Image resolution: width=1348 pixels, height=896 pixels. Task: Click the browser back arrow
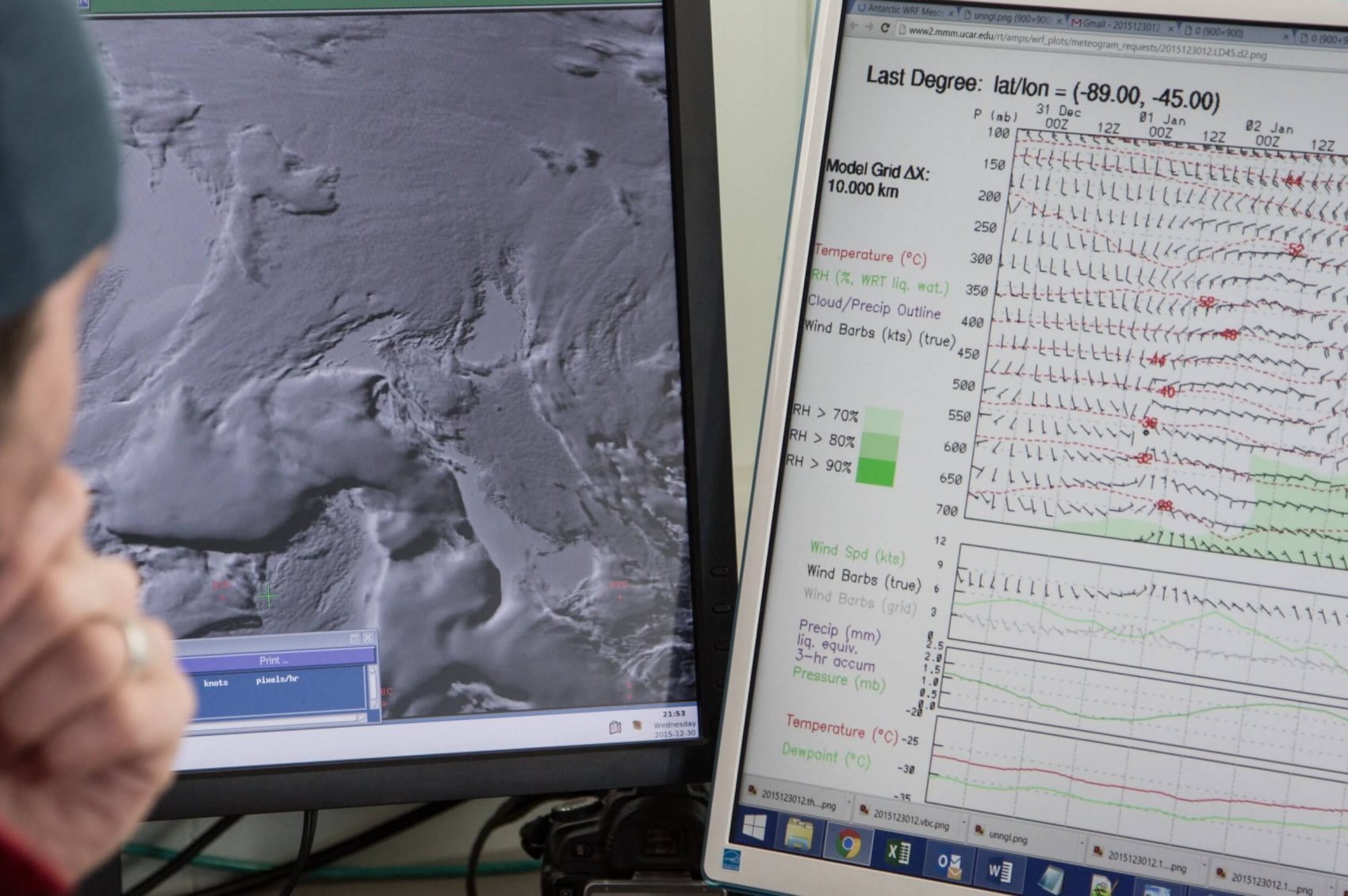pos(854,26)
